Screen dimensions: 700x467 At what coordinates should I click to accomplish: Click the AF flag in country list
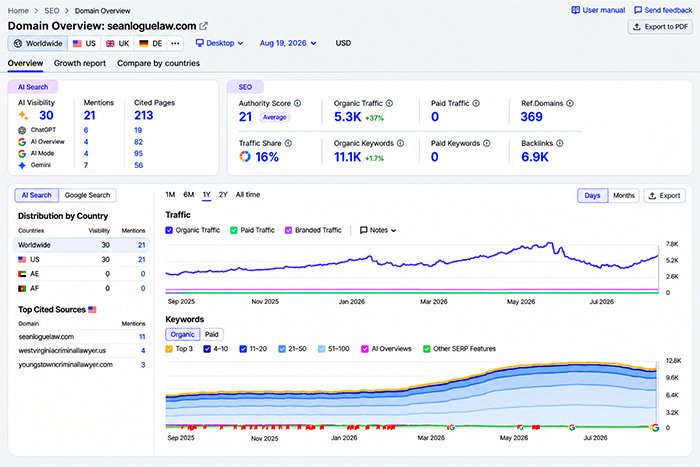[x=22, y=288]
